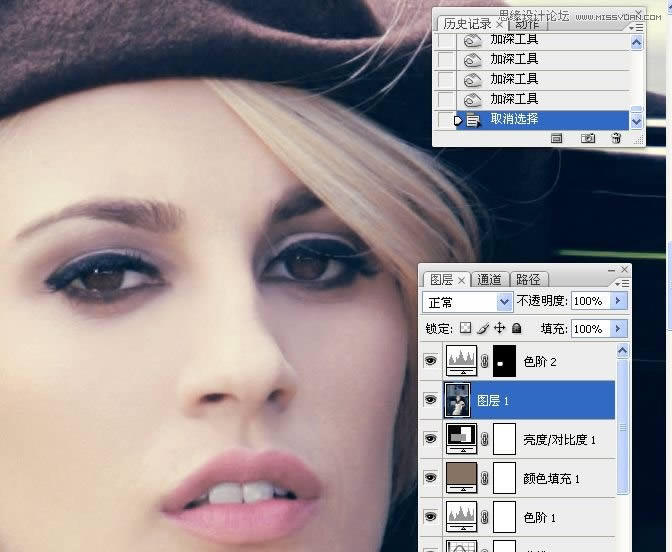This screenshot has height=552, width=672.
Task: Open the blend mode dropdown showing 正常
Action: tap(469, 301)
